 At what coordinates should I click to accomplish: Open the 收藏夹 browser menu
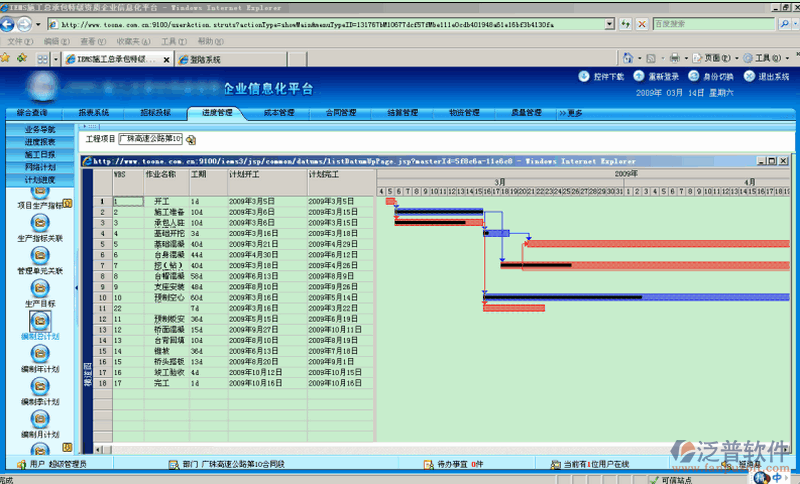coord(127,42)
